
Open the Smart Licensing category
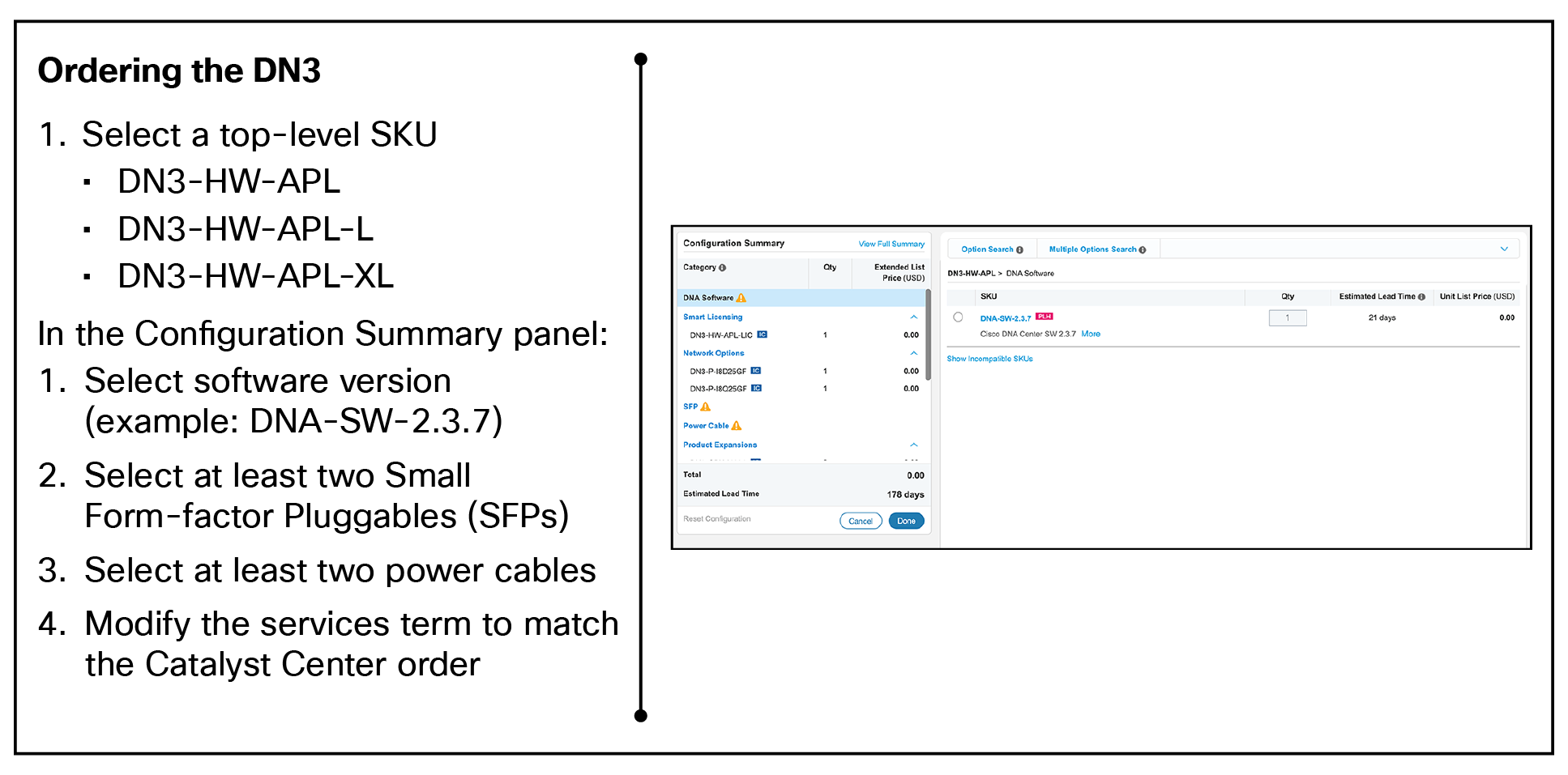(x=712, y=317)
